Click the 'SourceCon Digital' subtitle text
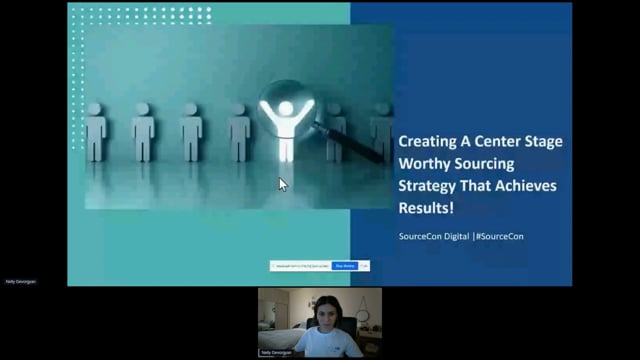Screen dimensions: 640x360 [x=434, y=236]
